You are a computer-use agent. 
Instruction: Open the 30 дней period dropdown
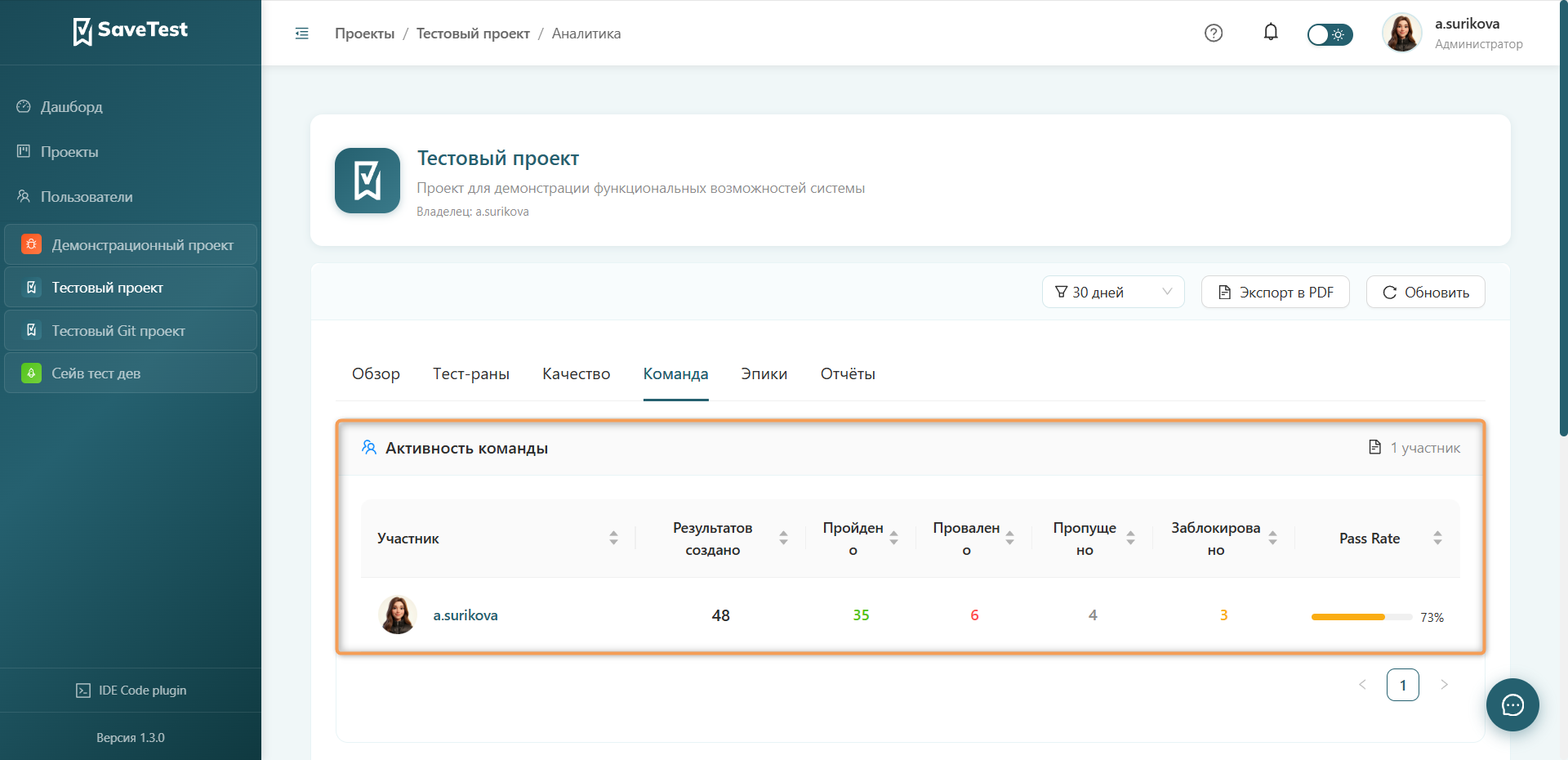click(x=1113, y=292)
